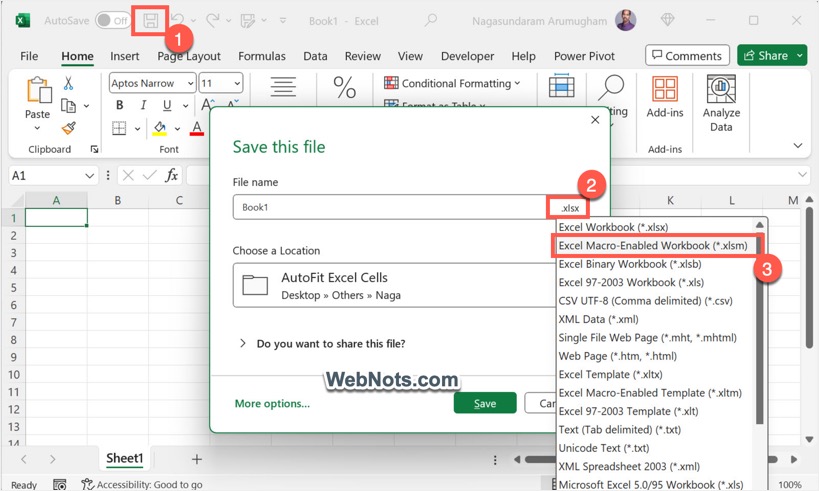Click the Undo arrow icon
This screenshot has width=819, height=491.
tap(178, 20)
